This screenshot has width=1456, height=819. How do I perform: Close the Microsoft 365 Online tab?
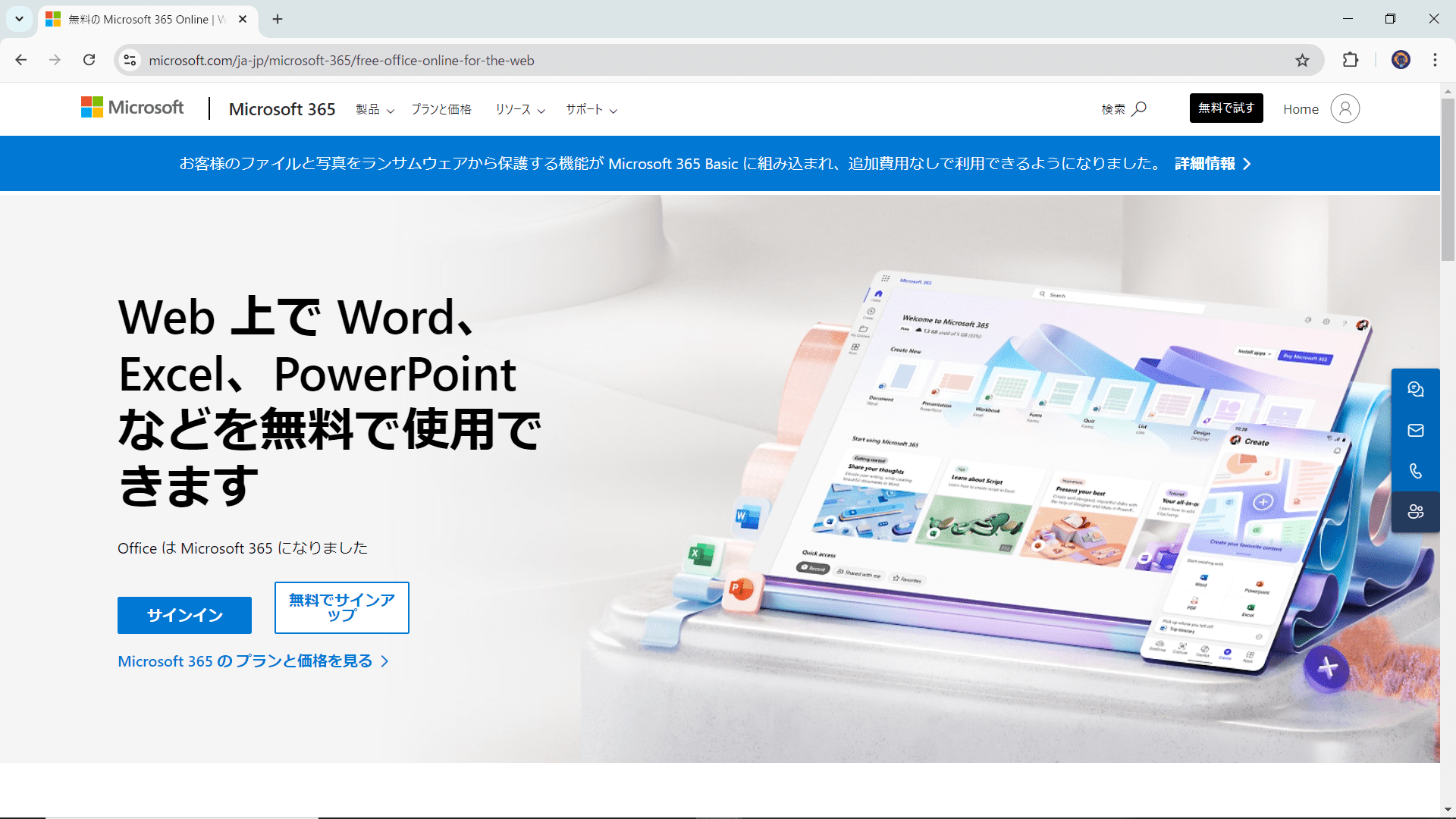[x=243, y=19]
